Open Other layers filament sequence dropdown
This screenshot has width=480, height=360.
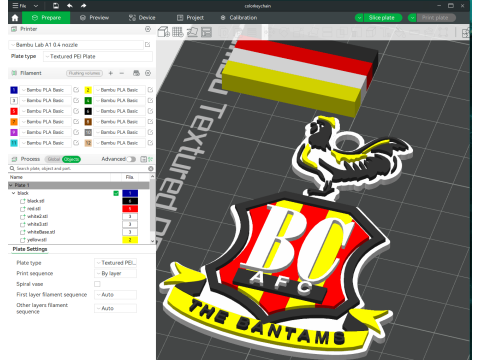[x=115, y=308]
